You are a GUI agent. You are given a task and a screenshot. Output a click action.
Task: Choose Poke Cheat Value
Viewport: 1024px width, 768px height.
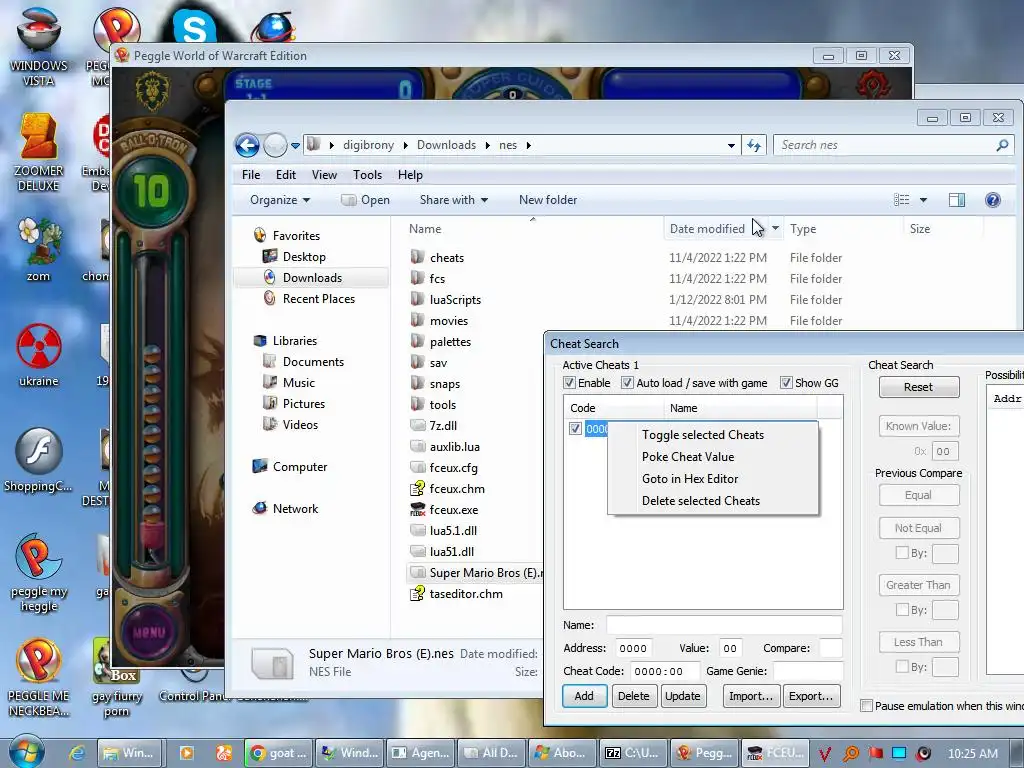(x=688, y=456)
